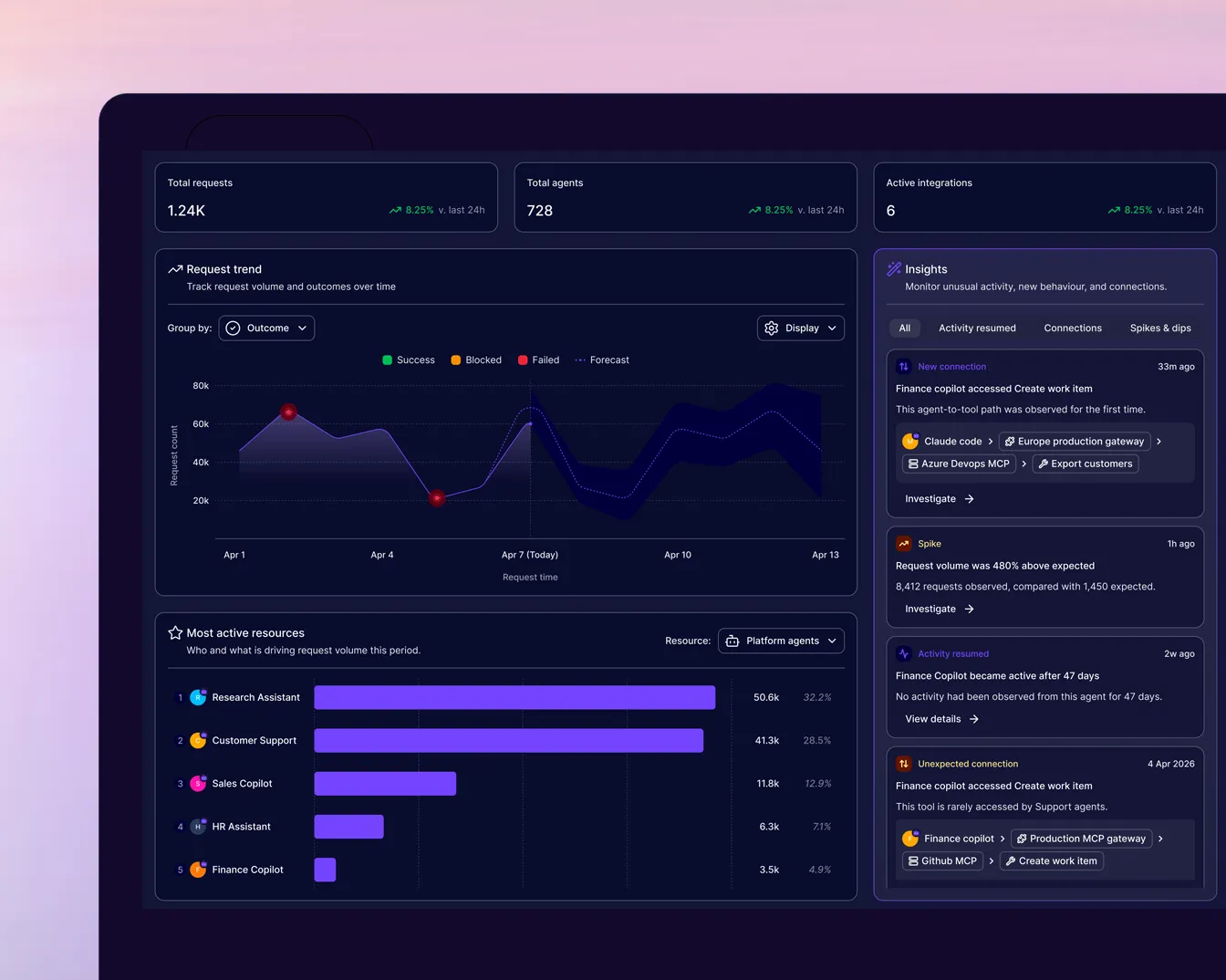Screen dimensions: 1226x980
Task: Click the Export customers chip
Action: pos(1086,464)
